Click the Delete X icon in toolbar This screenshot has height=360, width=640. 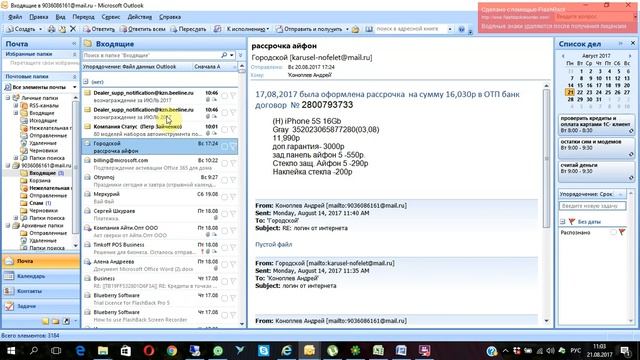73,29
